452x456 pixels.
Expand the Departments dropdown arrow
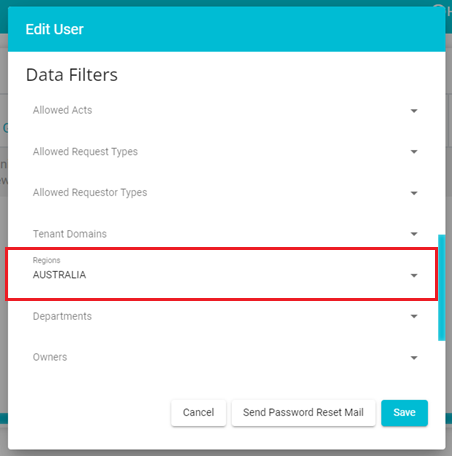(414, 316)
